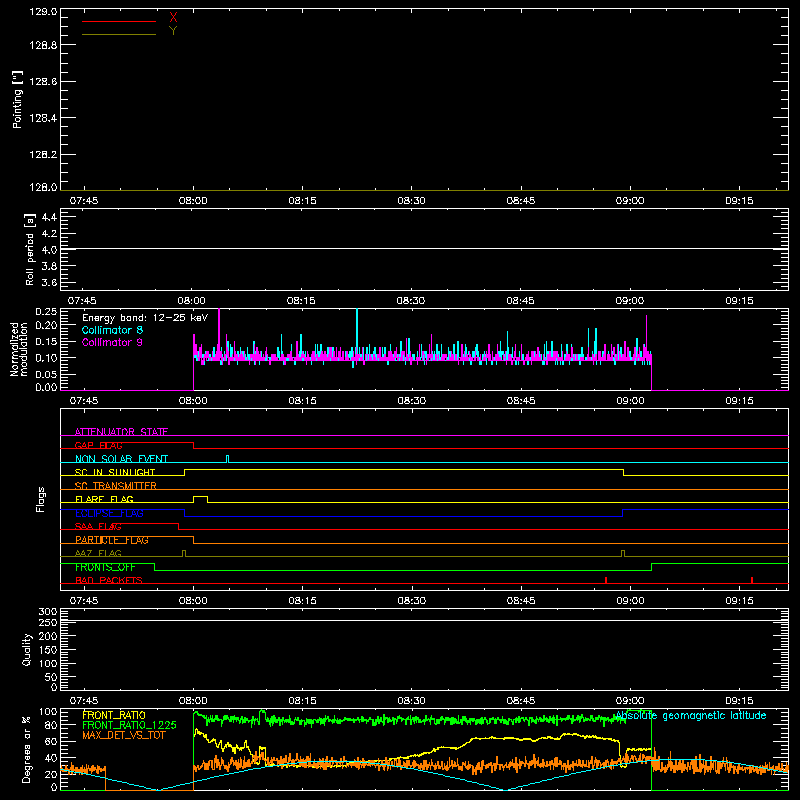Click the BAD_PACKETS red tick before 09:00

point(606,580)
